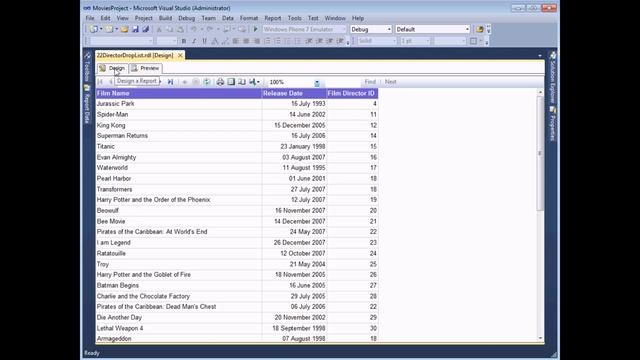
Task: Open the View menu
Action: 122,18
